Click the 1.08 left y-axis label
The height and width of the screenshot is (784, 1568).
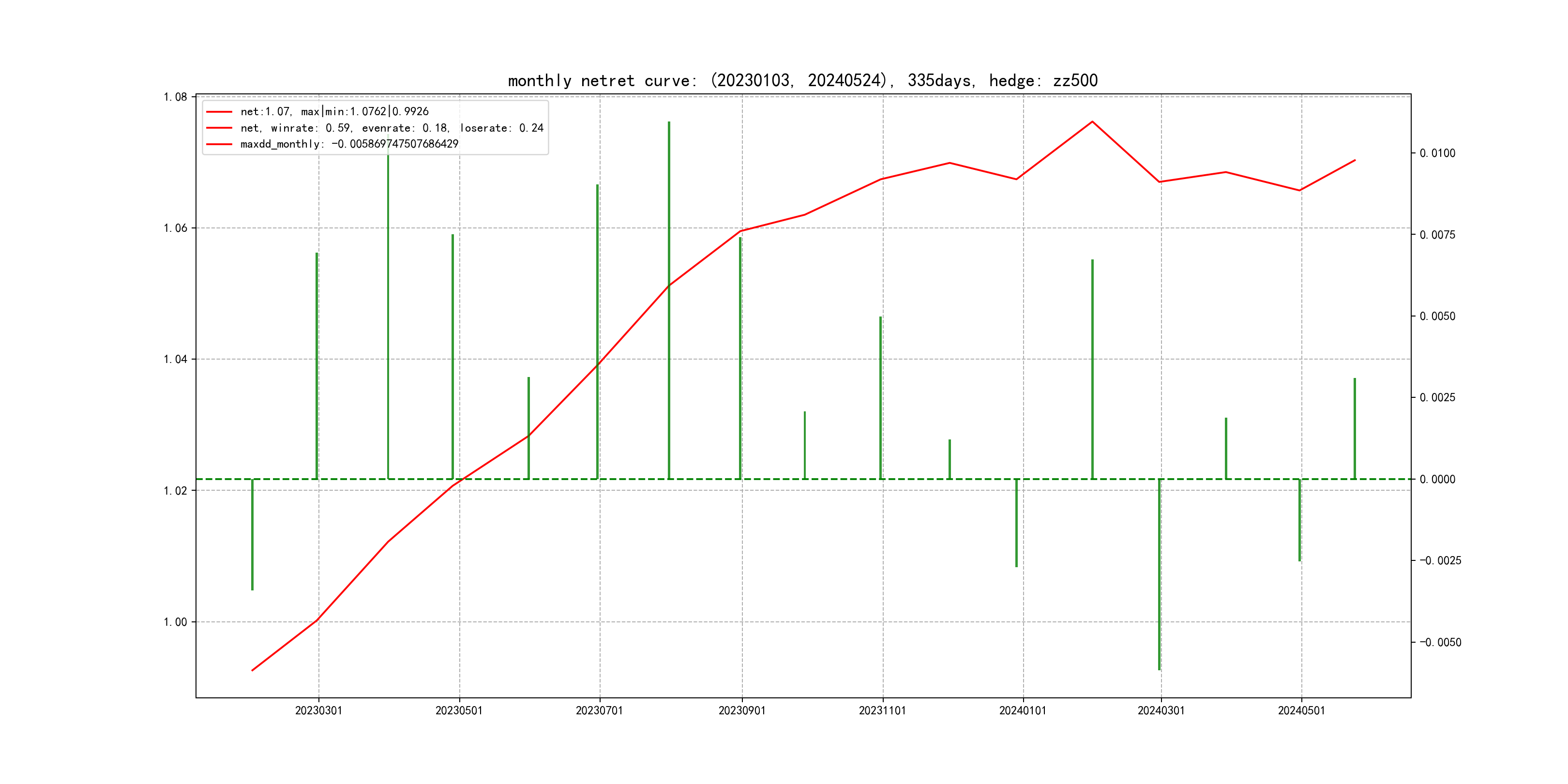tap(175, 97)
